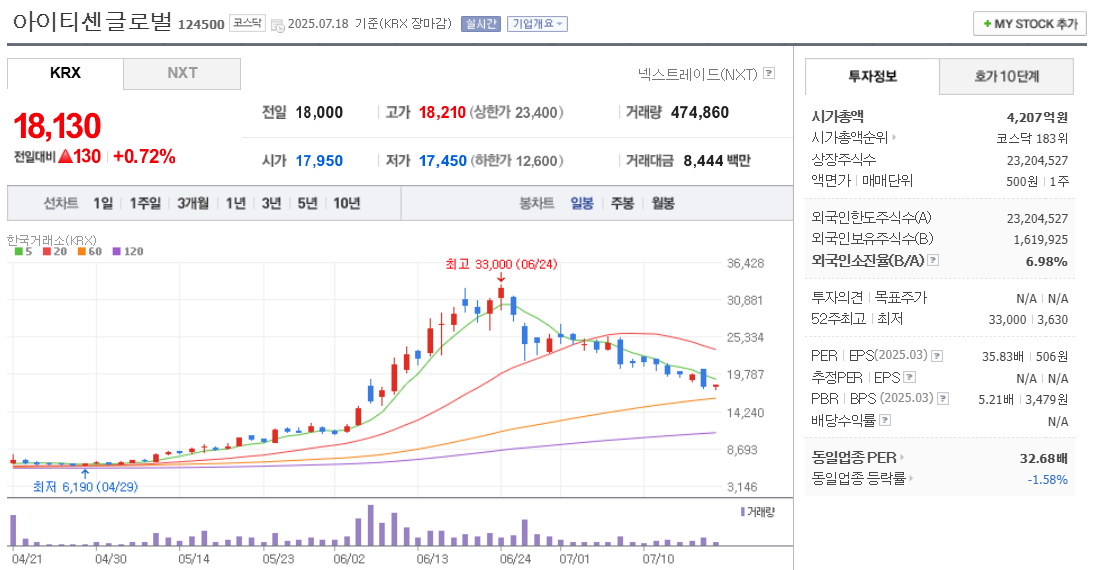Click the 거래대금 value 8,444 백만
Image resolution: width=1098 pixels, height=570 pixels.
coord(716,161)
